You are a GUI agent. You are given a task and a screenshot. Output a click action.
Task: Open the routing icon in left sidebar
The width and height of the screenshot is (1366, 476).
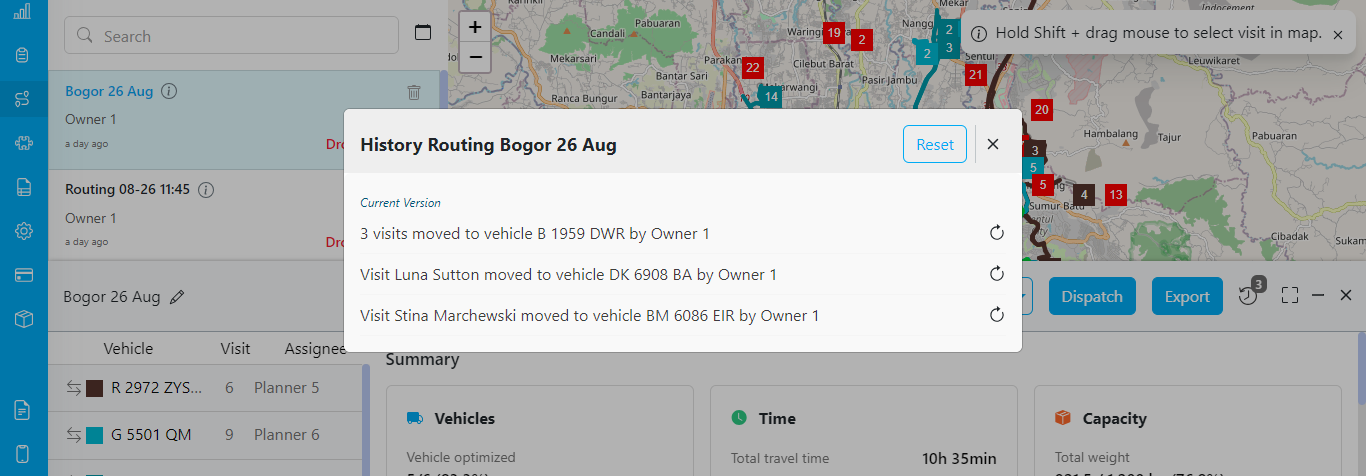[x=23, y=99]
